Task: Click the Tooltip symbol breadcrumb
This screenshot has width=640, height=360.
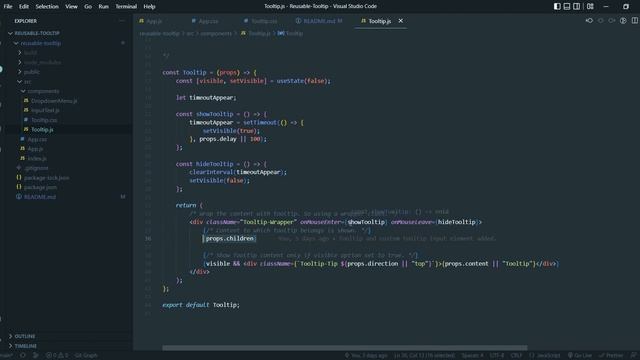Action: coord(294,33)
